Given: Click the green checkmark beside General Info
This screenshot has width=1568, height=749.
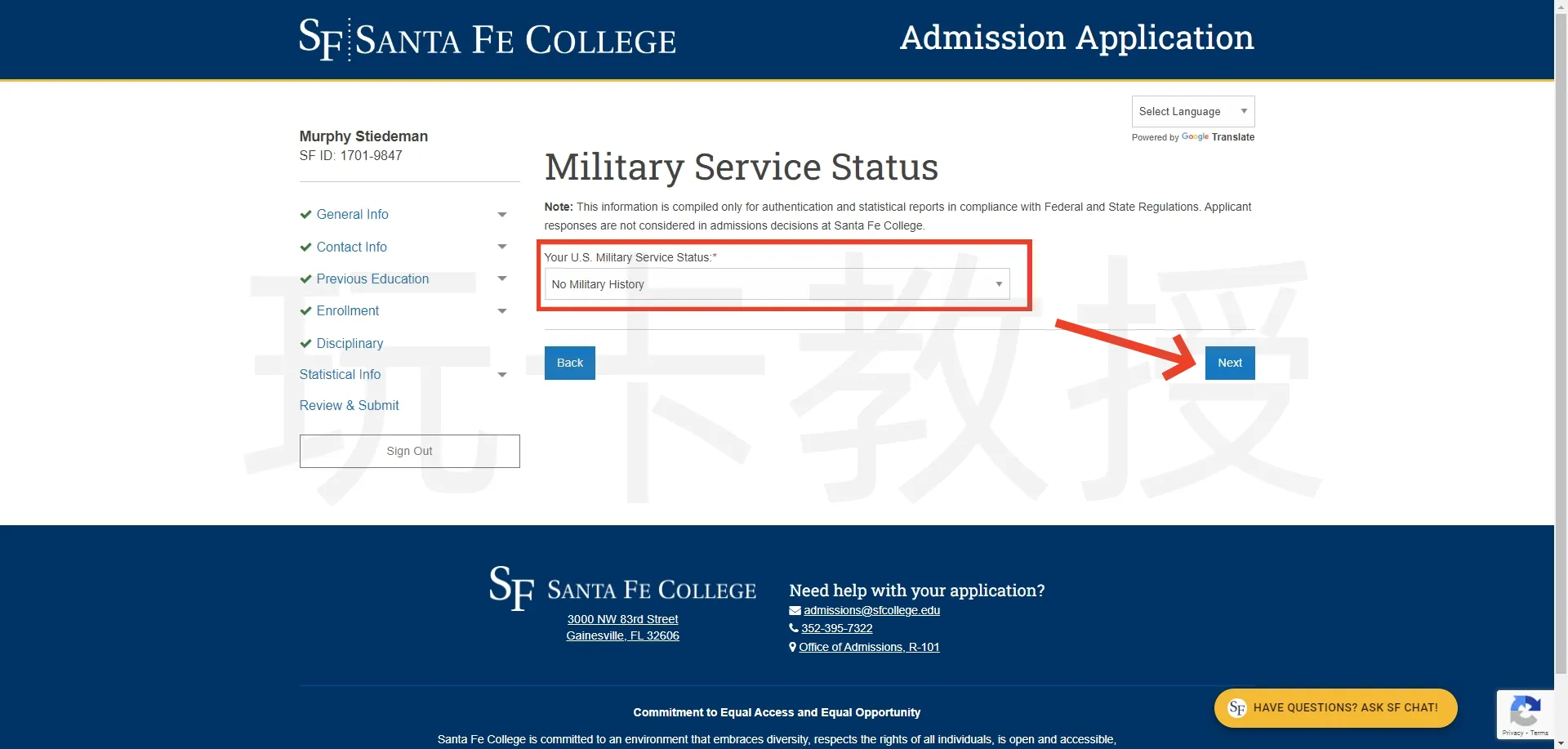Looking at the screenshot, I should tap(305, 215).
